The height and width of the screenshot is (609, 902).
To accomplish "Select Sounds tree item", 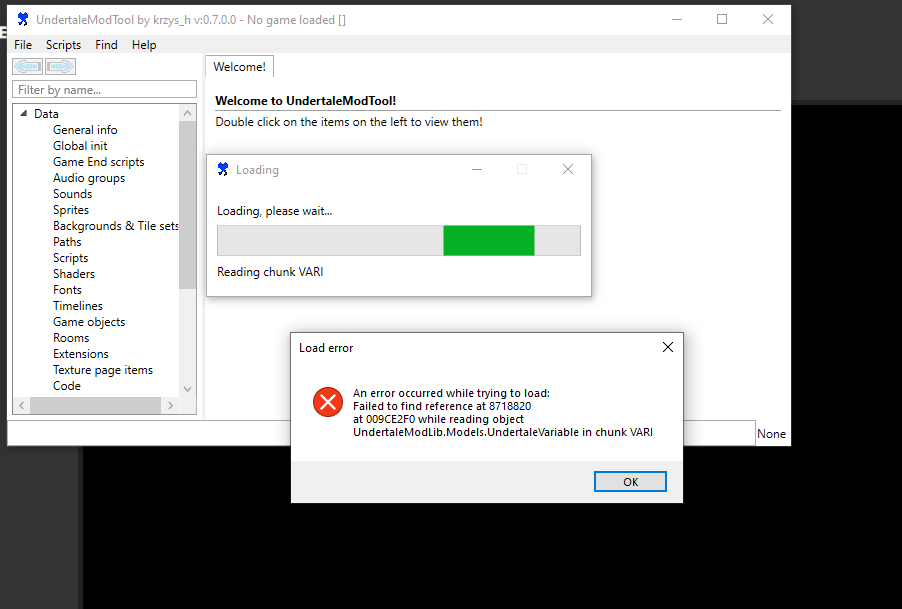I will coord(72,194).
